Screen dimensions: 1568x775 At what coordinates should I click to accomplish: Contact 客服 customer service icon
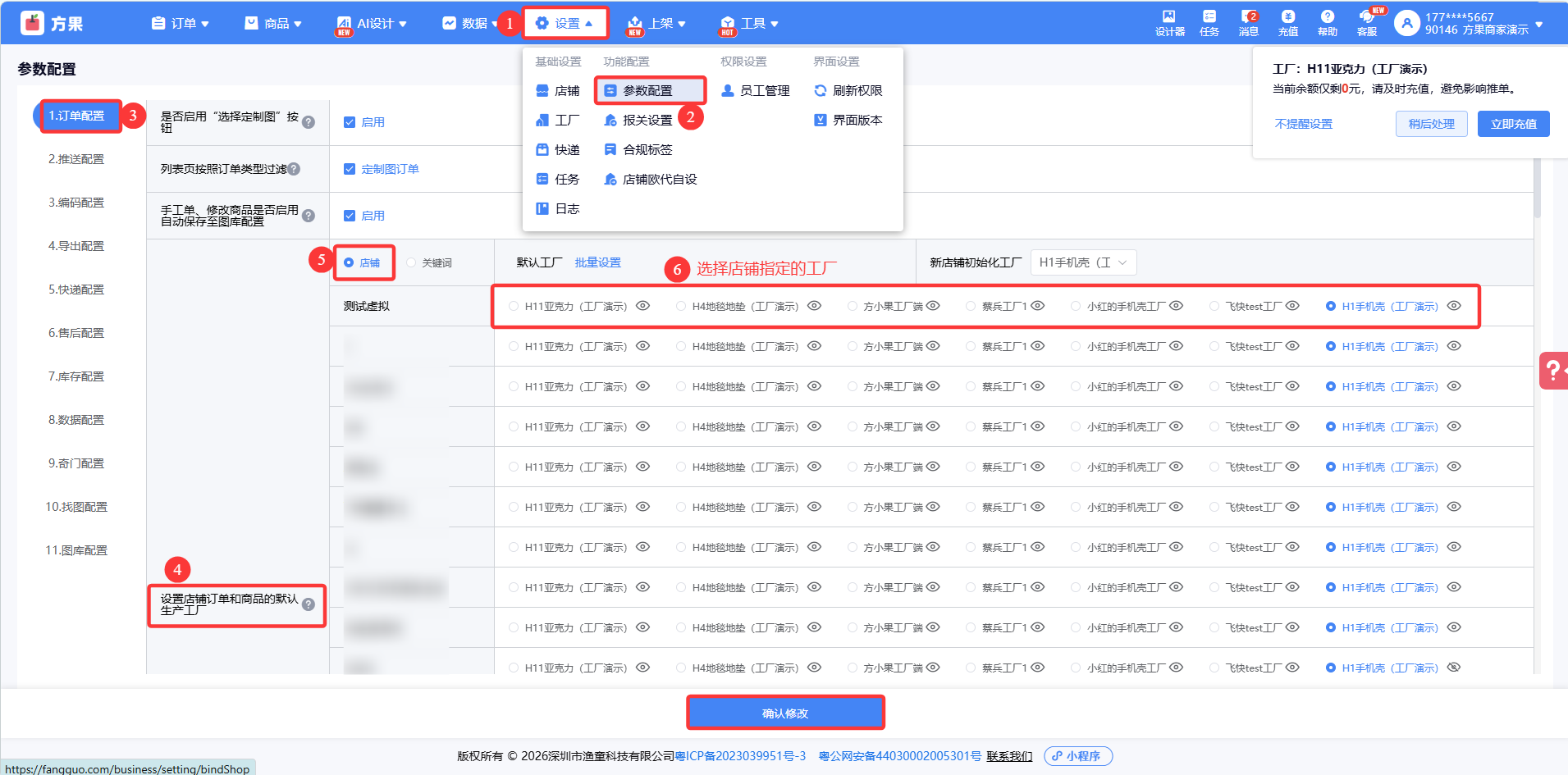[x=1367, y=22]
